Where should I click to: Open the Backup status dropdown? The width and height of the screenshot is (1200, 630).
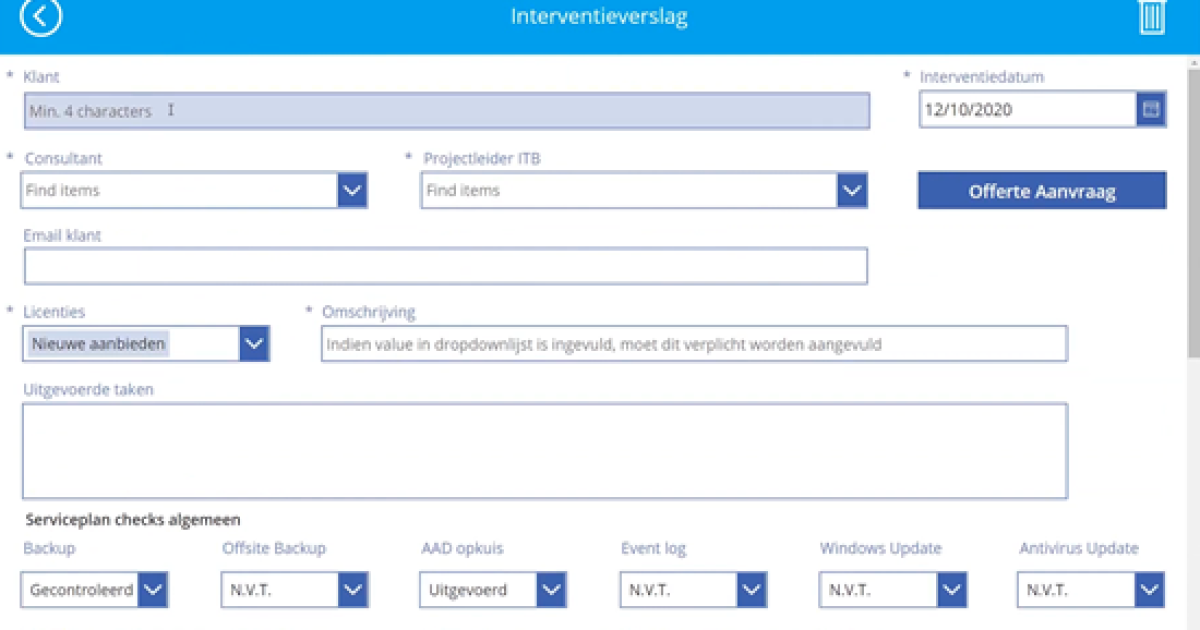click(x=153, y=590)
